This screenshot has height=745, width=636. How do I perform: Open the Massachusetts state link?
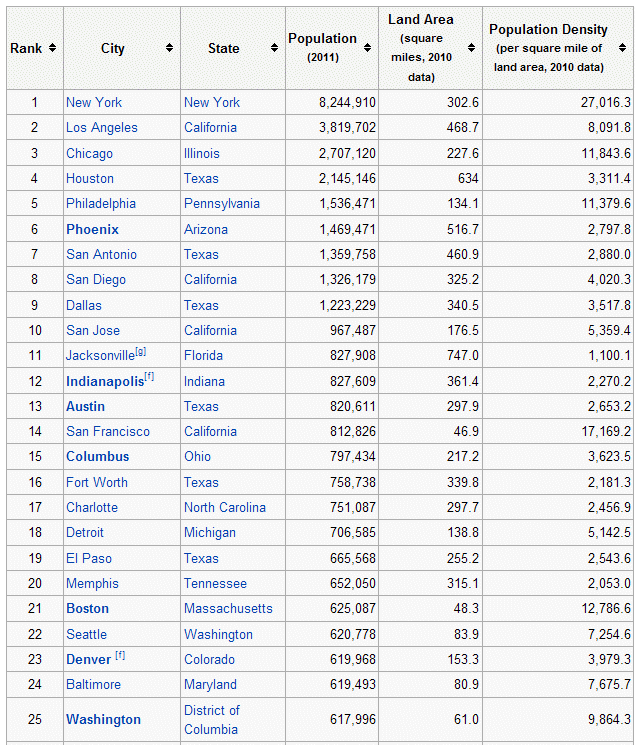coord(228,609)
